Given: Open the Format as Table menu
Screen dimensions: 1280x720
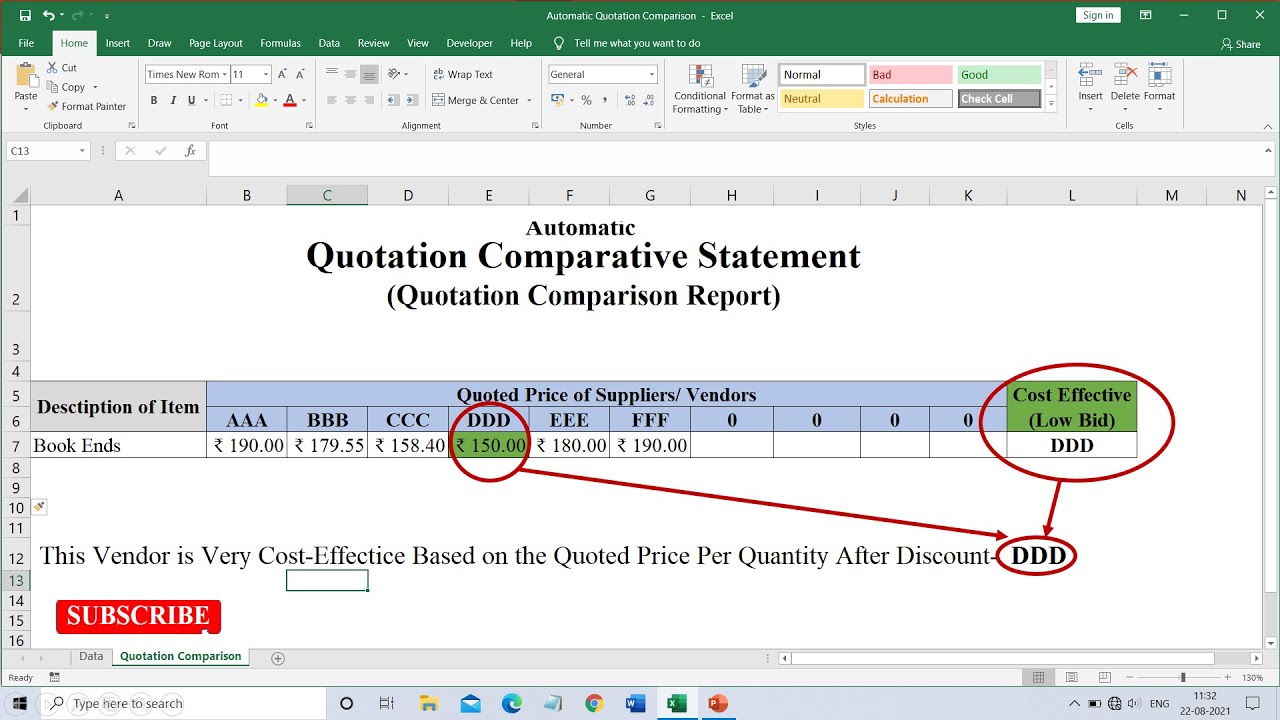Looking at the screenshot, I should pos(753,89).
